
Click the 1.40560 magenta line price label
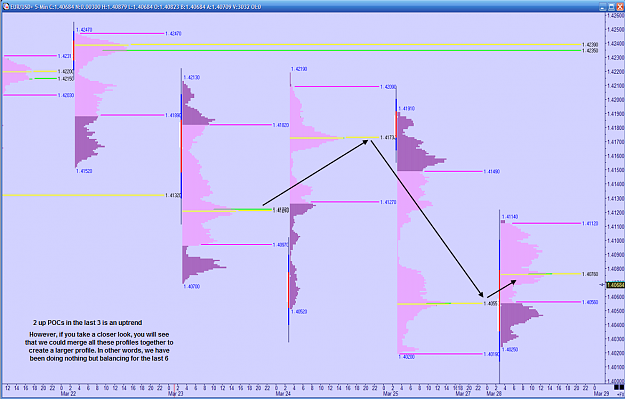[x=590, y=303]
